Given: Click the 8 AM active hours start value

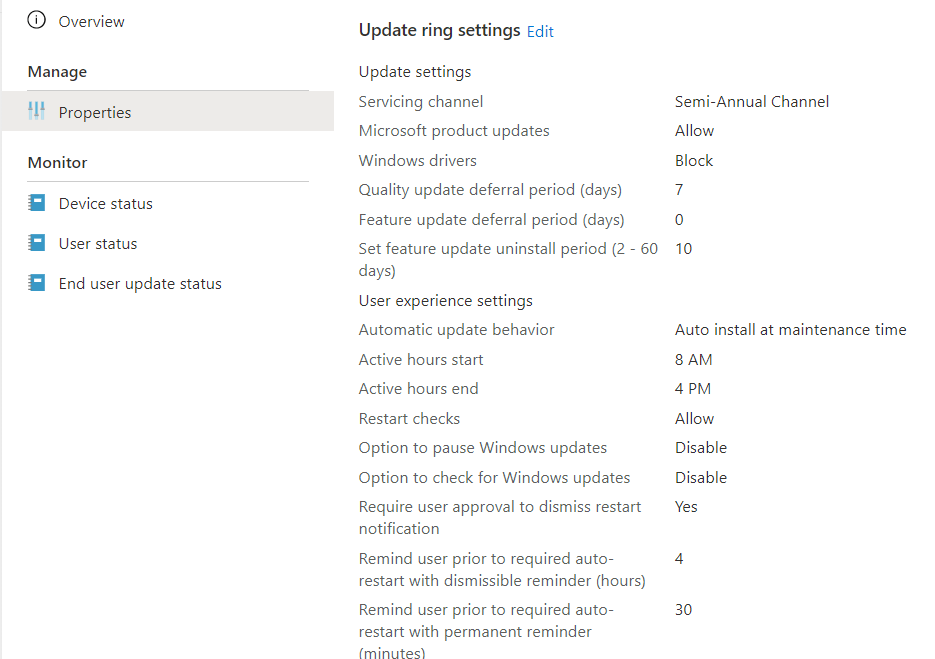Looking at the screenshot, I should [x=694, y=359].
